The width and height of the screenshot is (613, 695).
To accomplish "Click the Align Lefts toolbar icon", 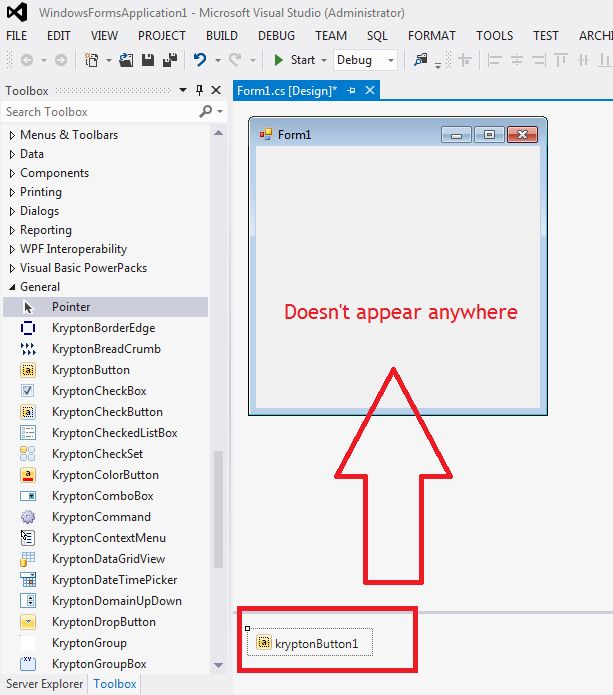I will tap(494, 60).
